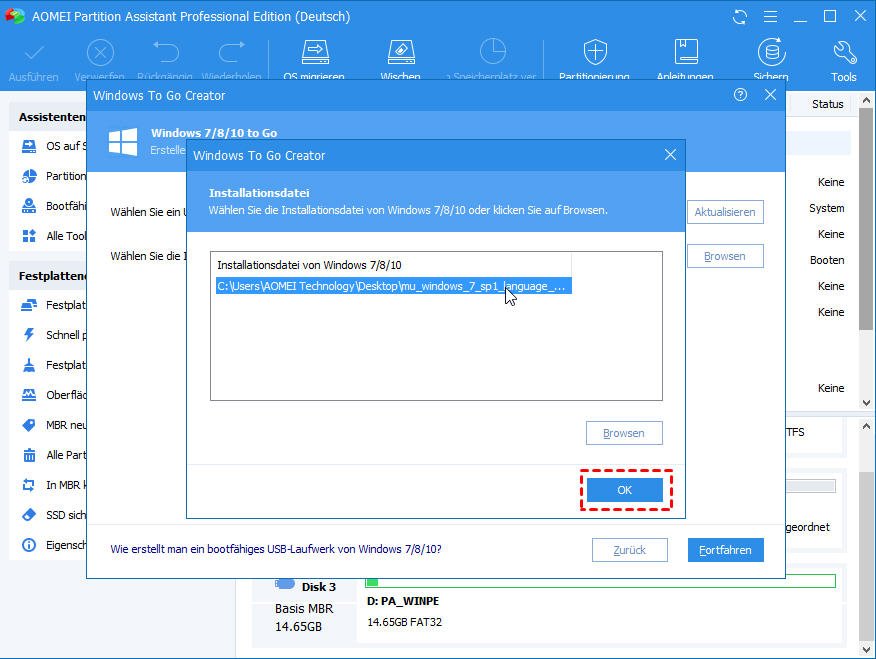This screenshot has height=659, width=876.
Task: Click Browsen beside Aktualisieren in the outer dialog
Action: pos(725,256)
